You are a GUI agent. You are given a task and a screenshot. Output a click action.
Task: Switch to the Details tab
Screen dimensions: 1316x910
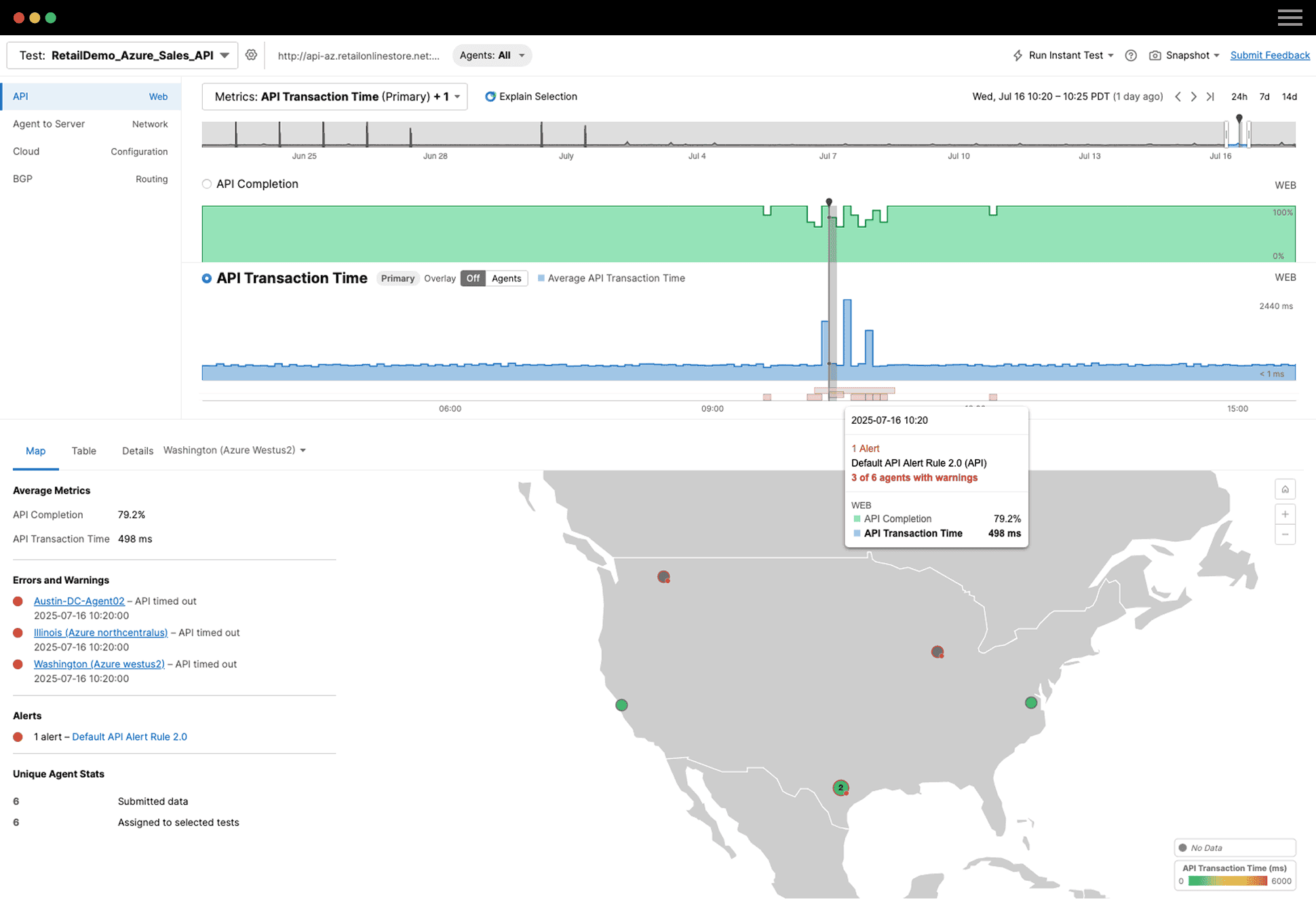pyautogui.click(x=137, y=450)
